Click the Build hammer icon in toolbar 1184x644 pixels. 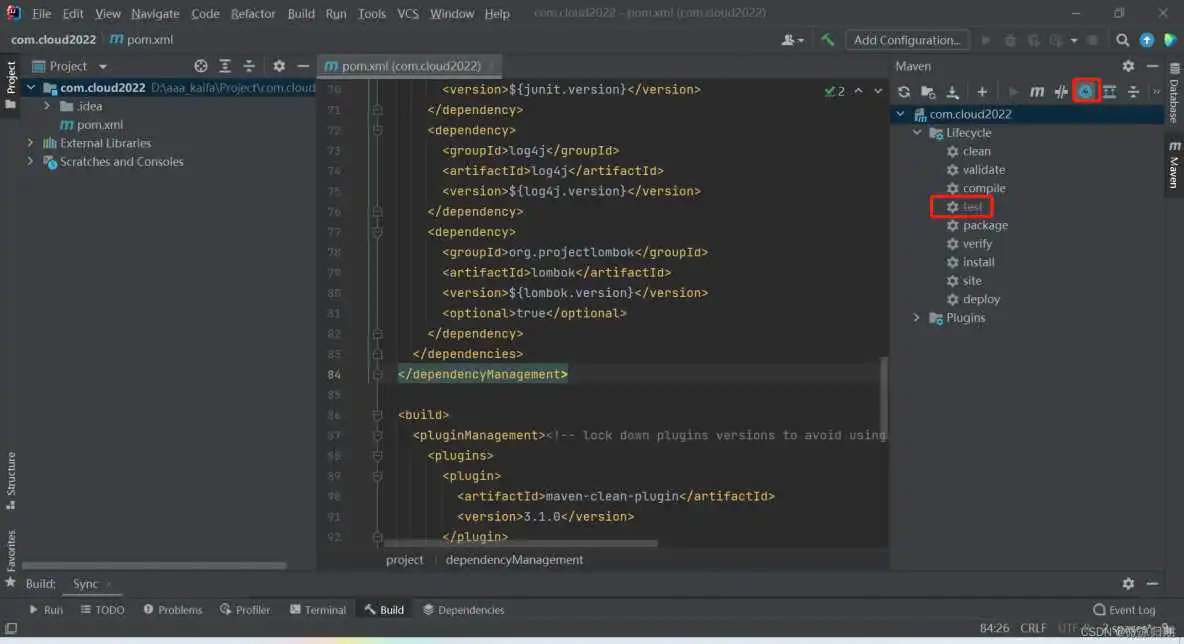tap(828, 40)
